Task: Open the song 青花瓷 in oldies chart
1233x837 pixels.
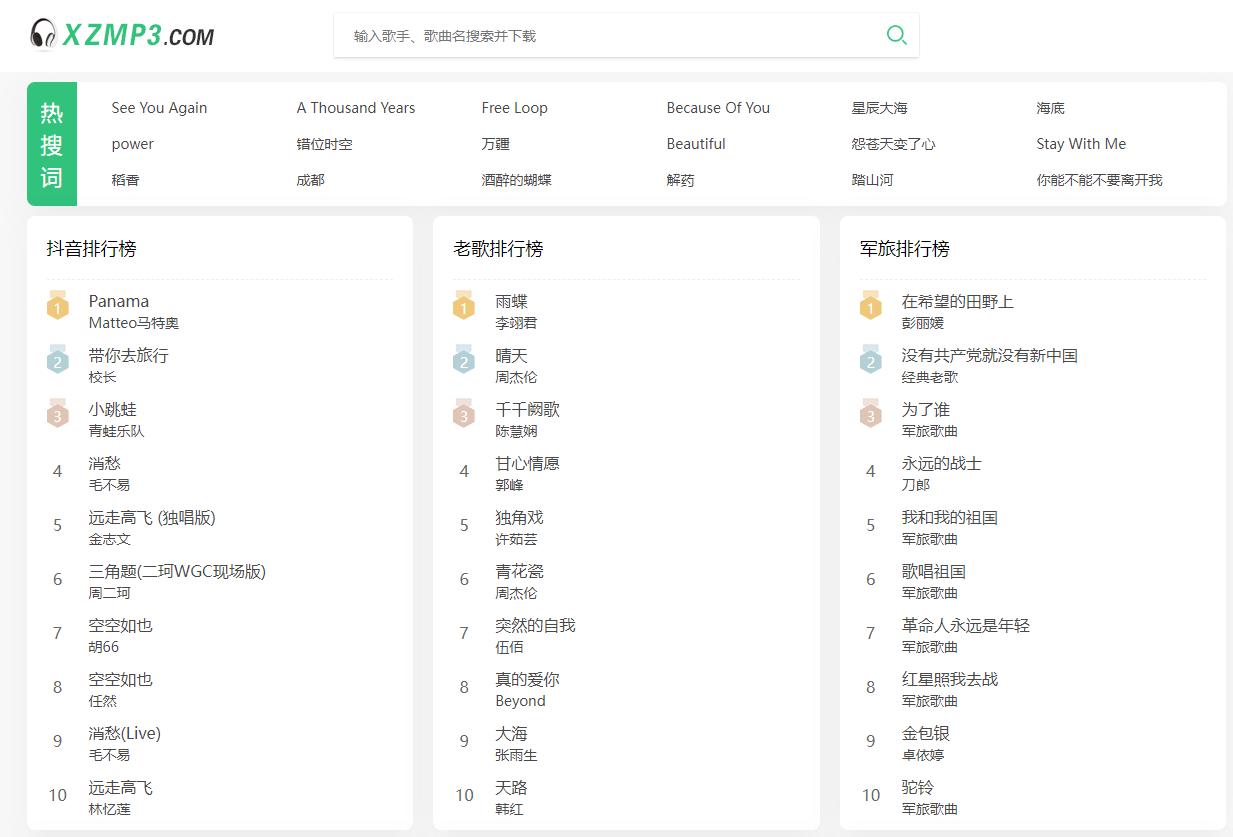Action: point(519,571)
